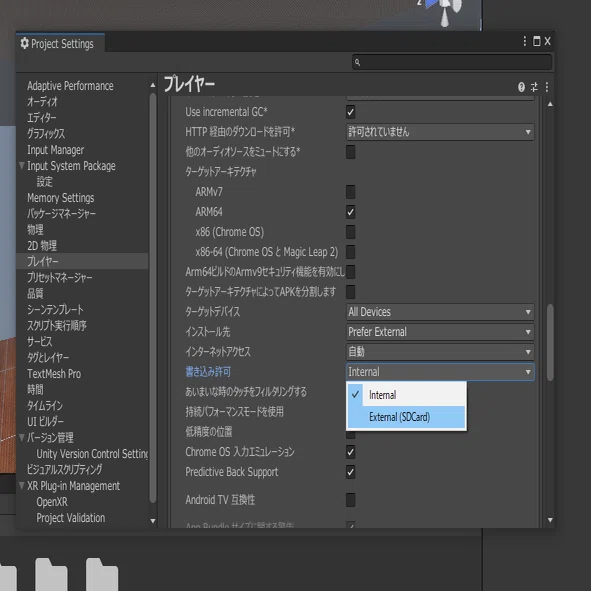Viewport: 591px width, 591px height.
Task: Click the Project Settings gear icon
Action: 24,43
